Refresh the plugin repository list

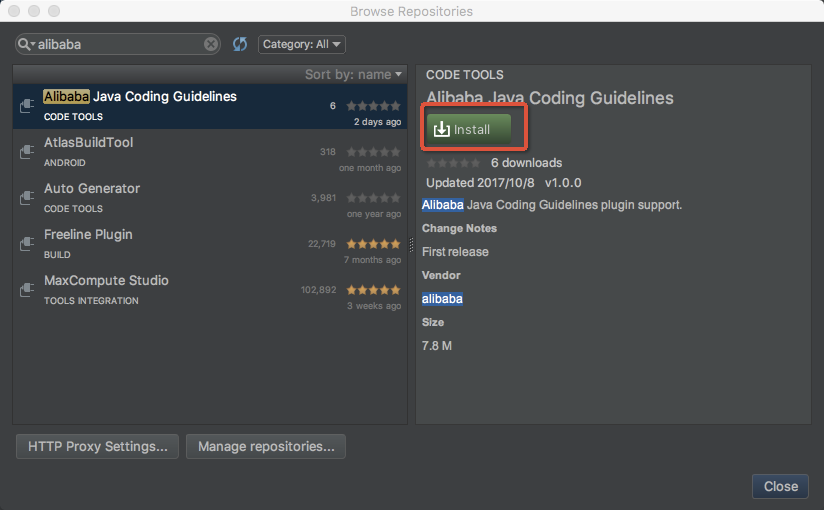pyautogui.click(x=240, y=44)
